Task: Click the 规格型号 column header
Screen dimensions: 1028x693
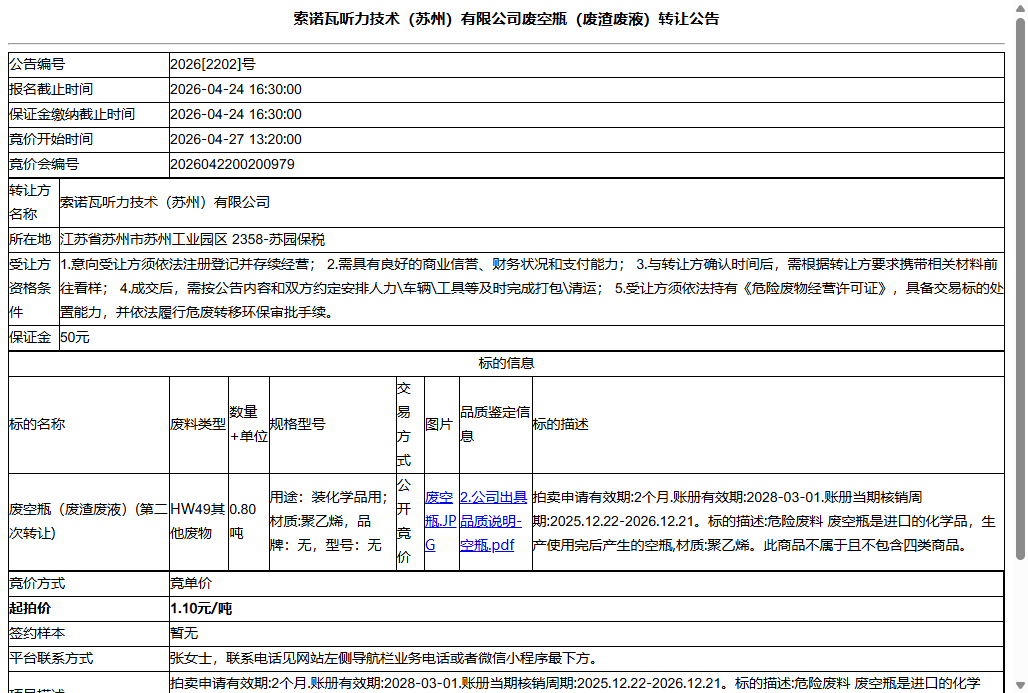Action: pos(332,424)
